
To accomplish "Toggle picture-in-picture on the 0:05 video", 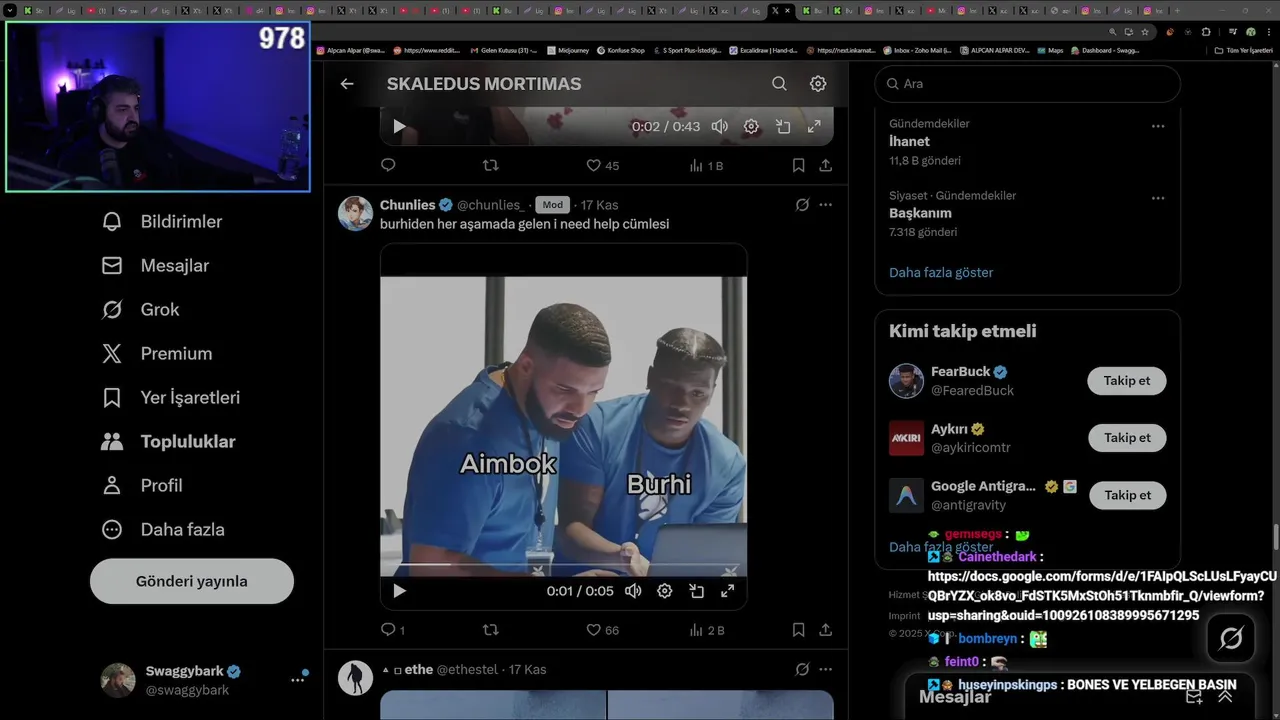I will [x=696, y=591].
